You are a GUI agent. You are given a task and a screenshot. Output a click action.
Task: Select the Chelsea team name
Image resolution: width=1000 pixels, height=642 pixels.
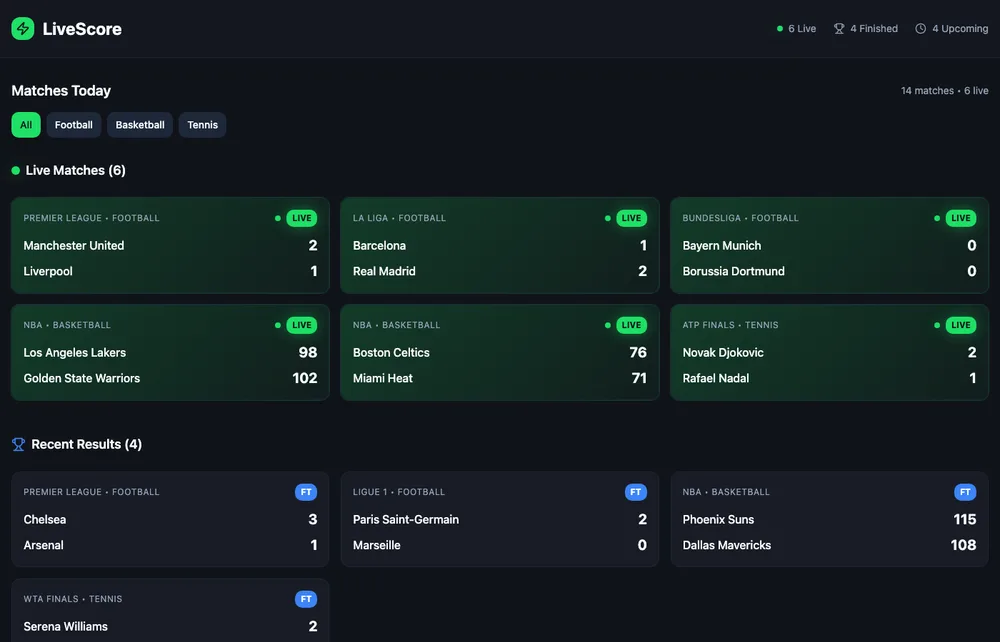(45, 520)
